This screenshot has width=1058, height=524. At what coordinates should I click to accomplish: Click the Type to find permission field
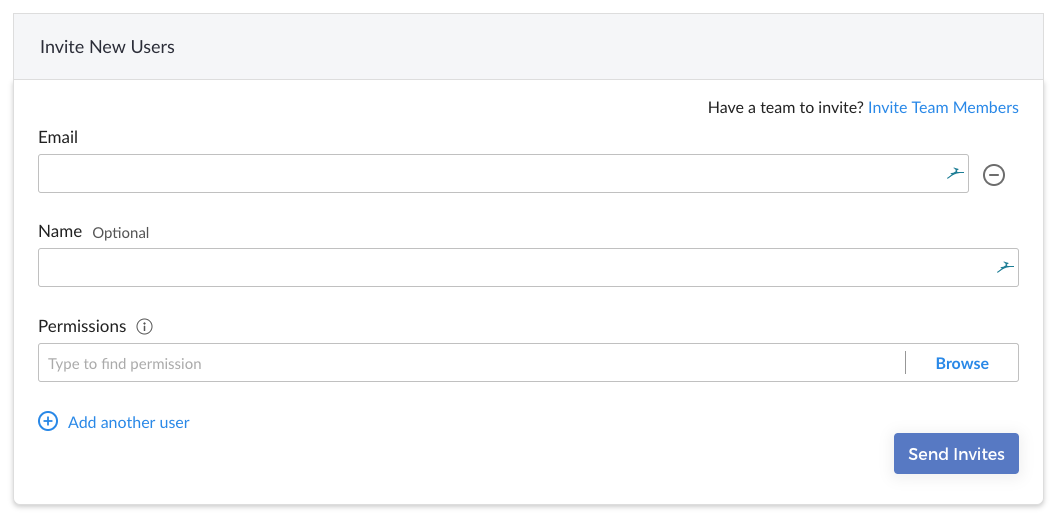pyautogui.click(x=471, y=363)
